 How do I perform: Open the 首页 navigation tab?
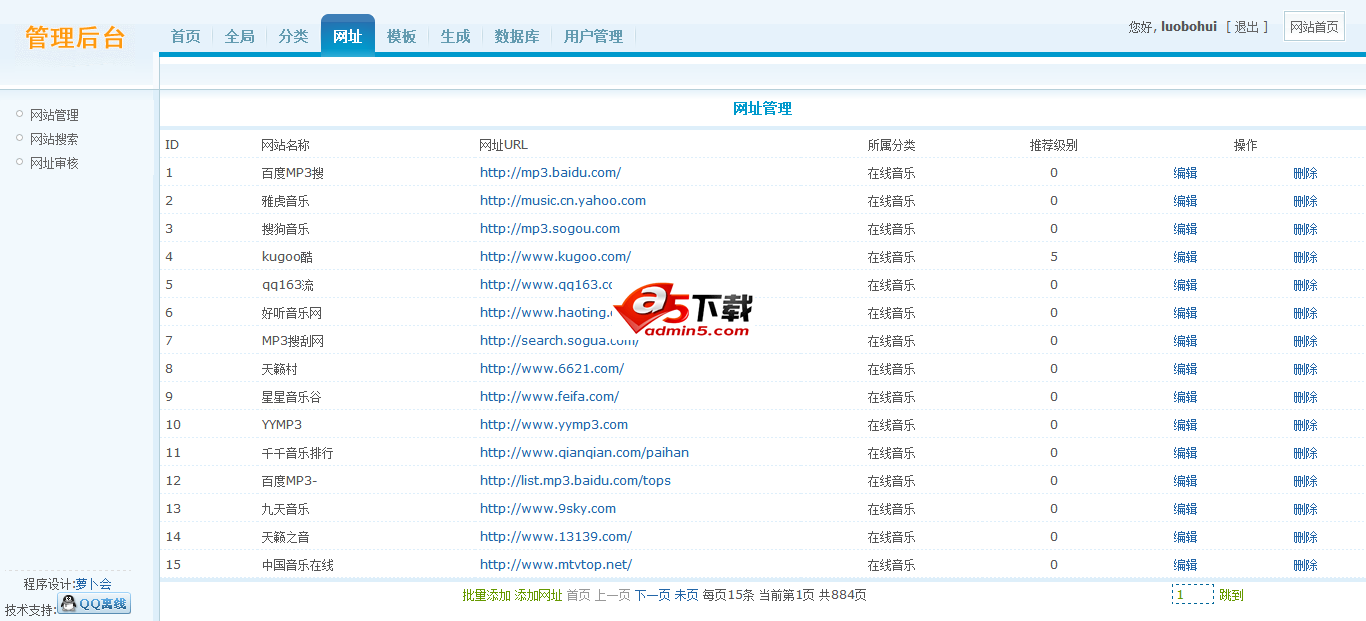pos(185,36)
